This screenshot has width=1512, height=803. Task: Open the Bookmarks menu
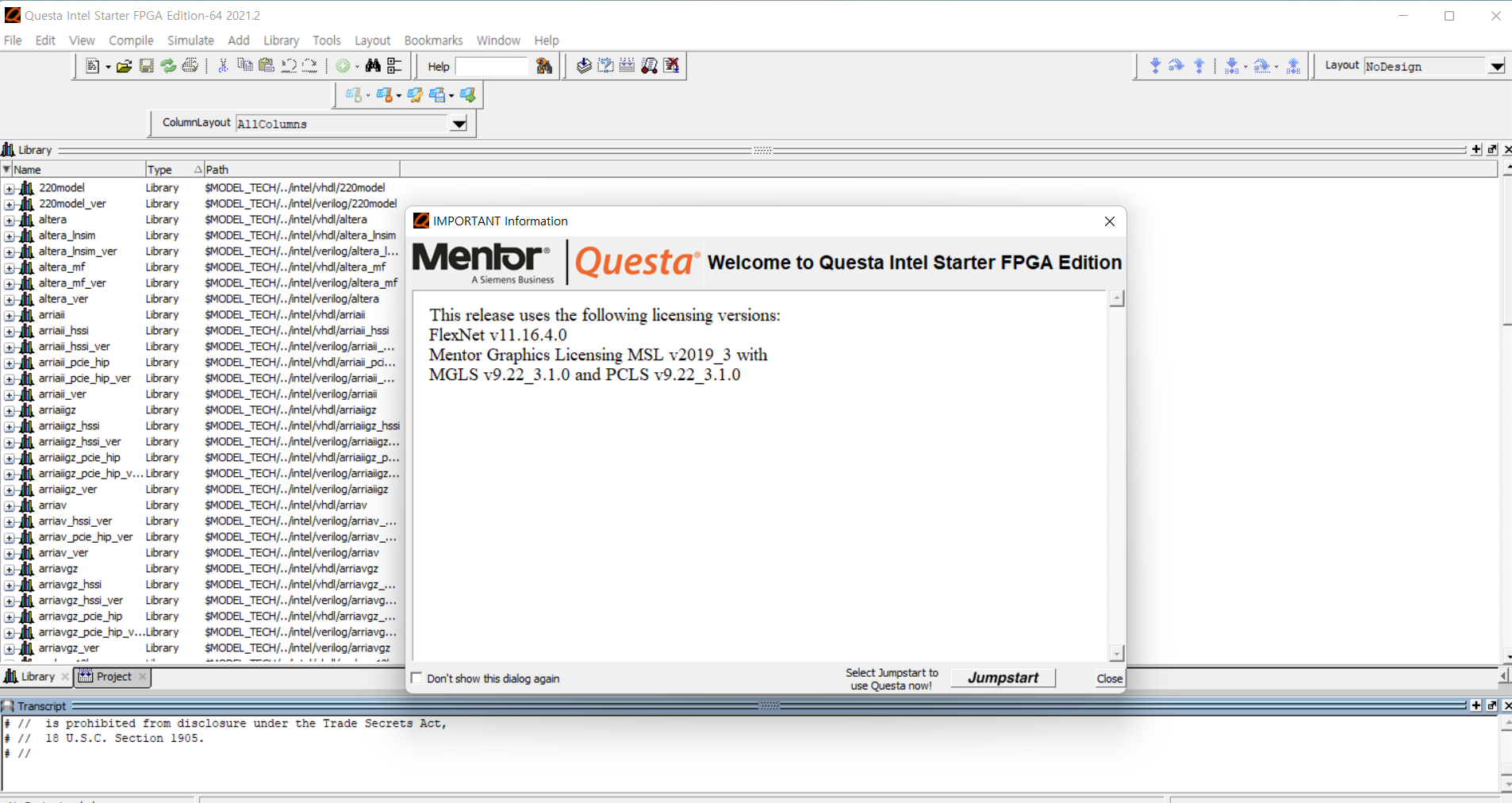[x=433, y=40]
